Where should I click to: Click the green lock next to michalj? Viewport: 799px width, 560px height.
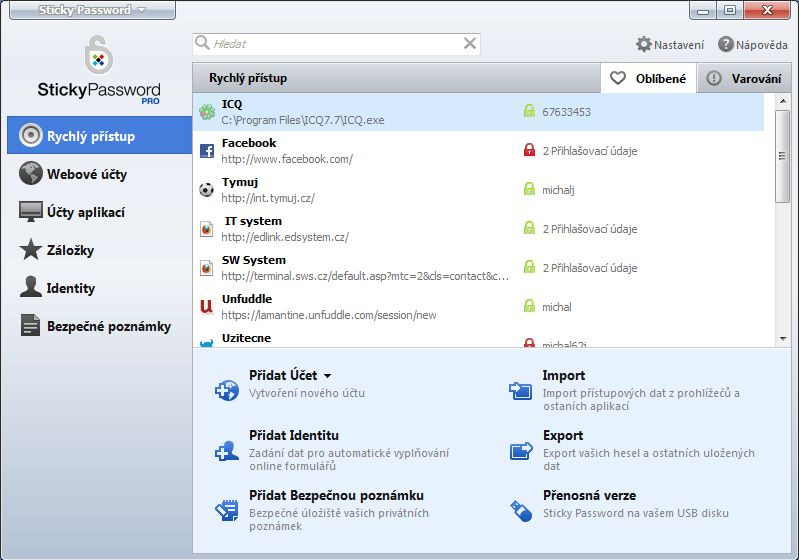529,189
